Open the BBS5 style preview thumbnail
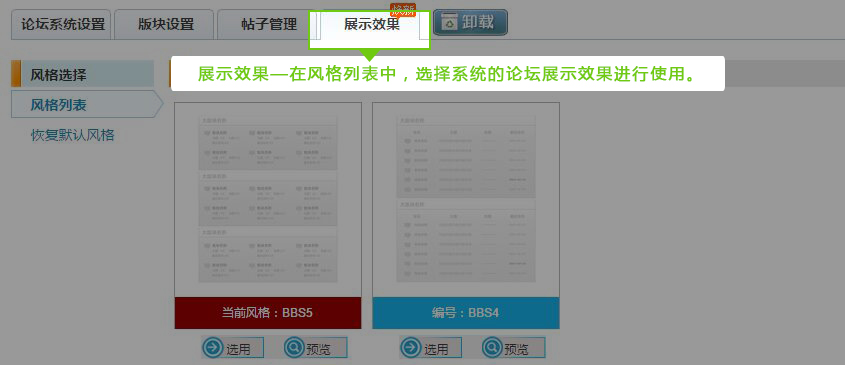Viewport: 845px width, 365px height. tap(268, 199)
